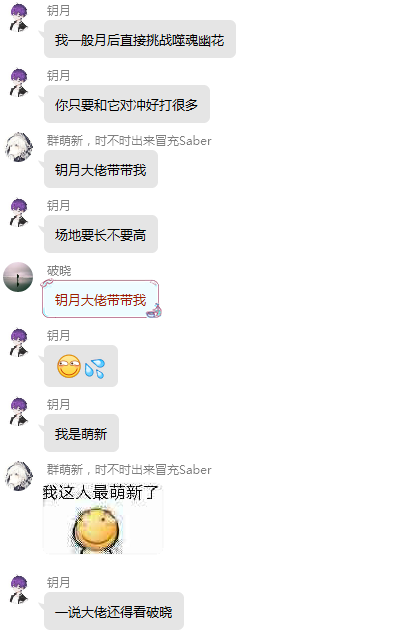Screen dimensions: 408x639
Task: Click 破晓's decorated pink bubble 钥月大佬带带我
Action: click(101, 300)
